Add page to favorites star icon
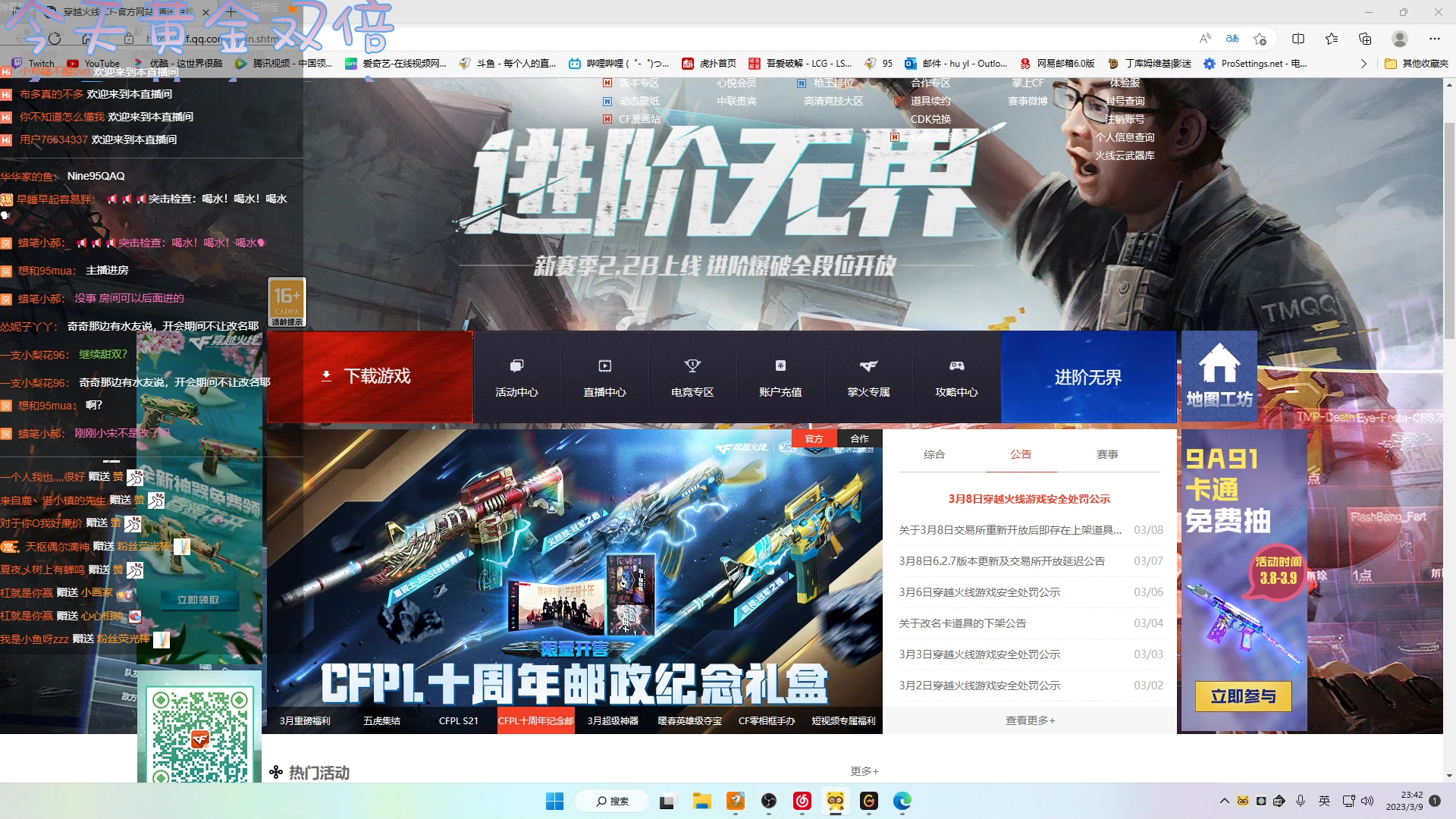 (x=1260, y=39)
